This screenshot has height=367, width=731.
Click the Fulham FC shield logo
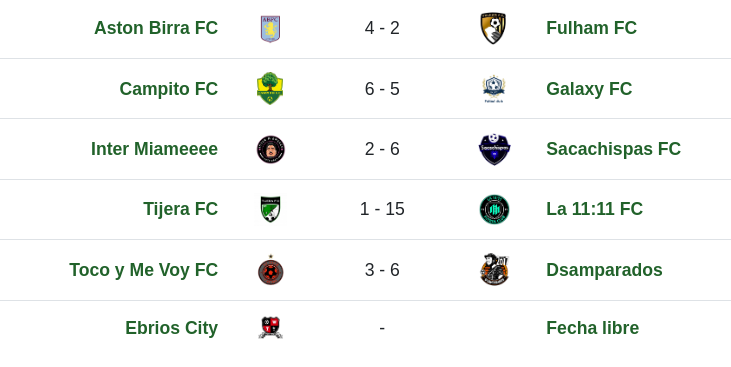pyautogui.click(x=493, y=28)
